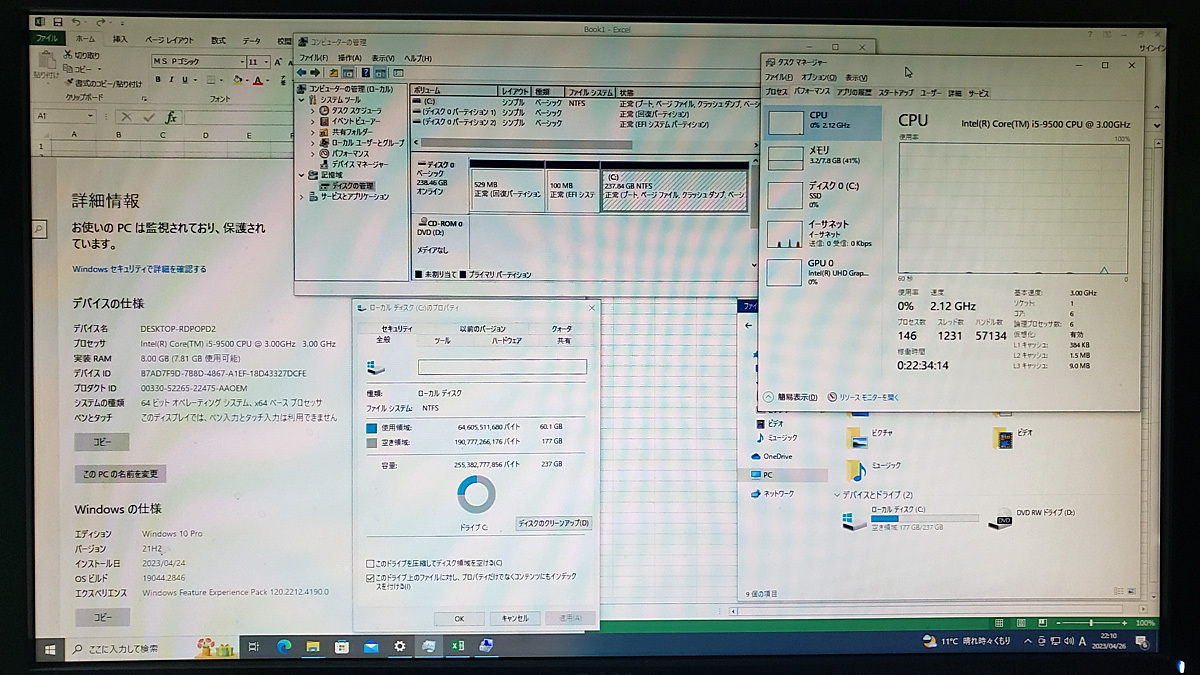Uncheck the allow file indexing checkbox
The image size is (1200, 675).
pyautogui.click(x=369, y=577)
